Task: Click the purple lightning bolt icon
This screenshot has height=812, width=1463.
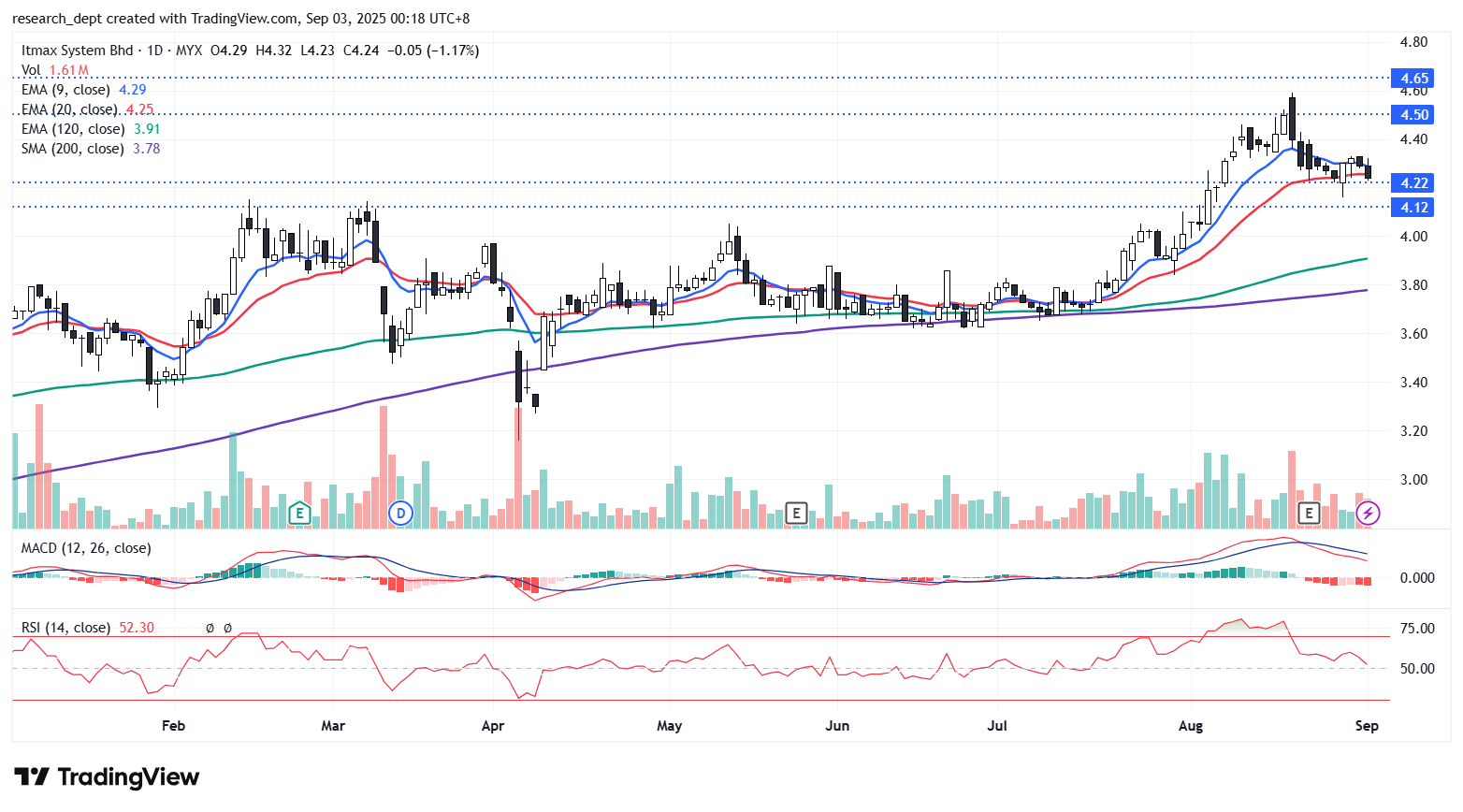Action: pos(1368,513)
